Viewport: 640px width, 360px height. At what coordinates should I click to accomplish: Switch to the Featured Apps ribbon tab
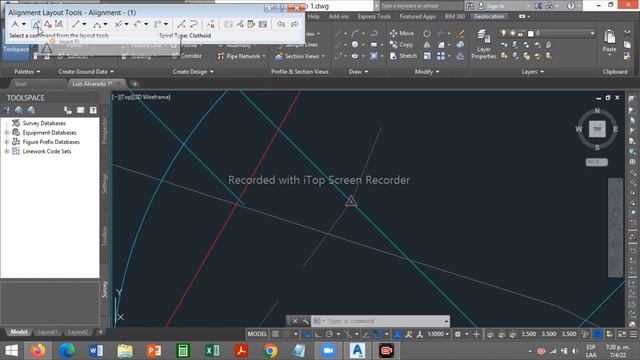(418, 16)
